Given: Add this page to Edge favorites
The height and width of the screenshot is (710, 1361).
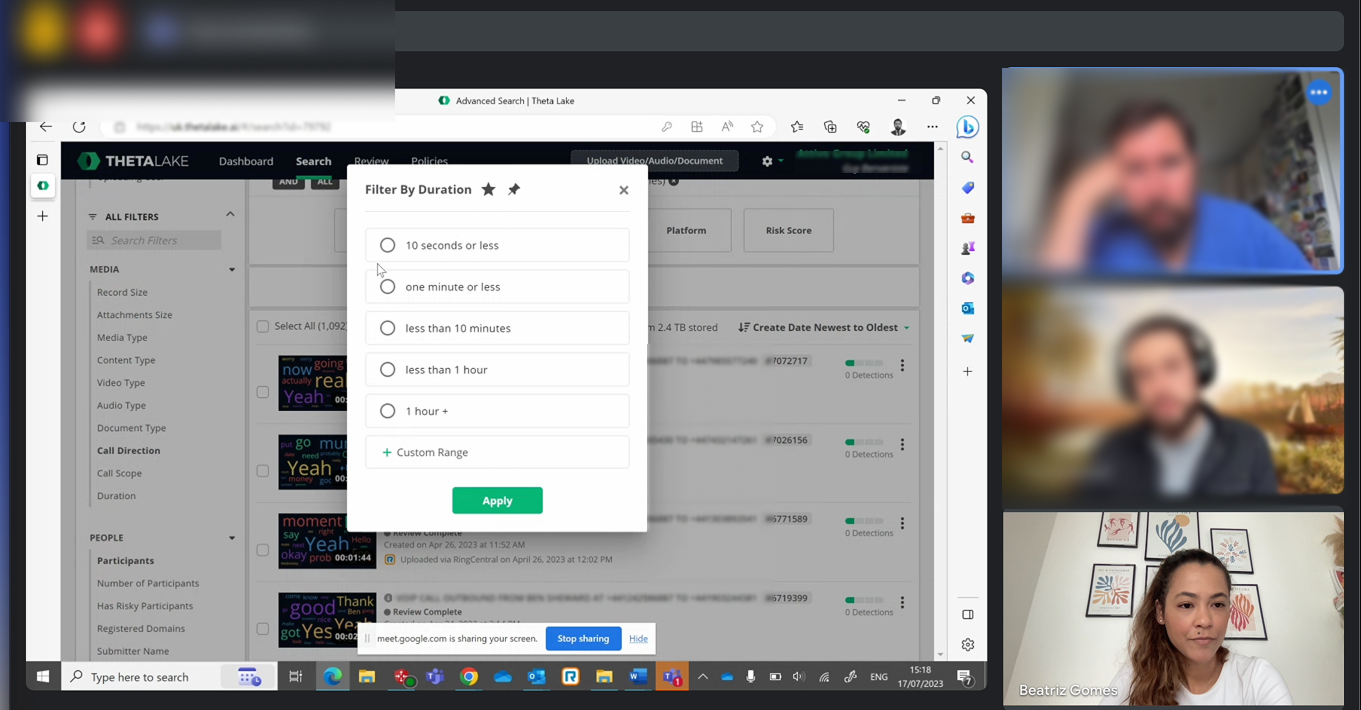Looking at the screenshot, I should tap(757, 127).
